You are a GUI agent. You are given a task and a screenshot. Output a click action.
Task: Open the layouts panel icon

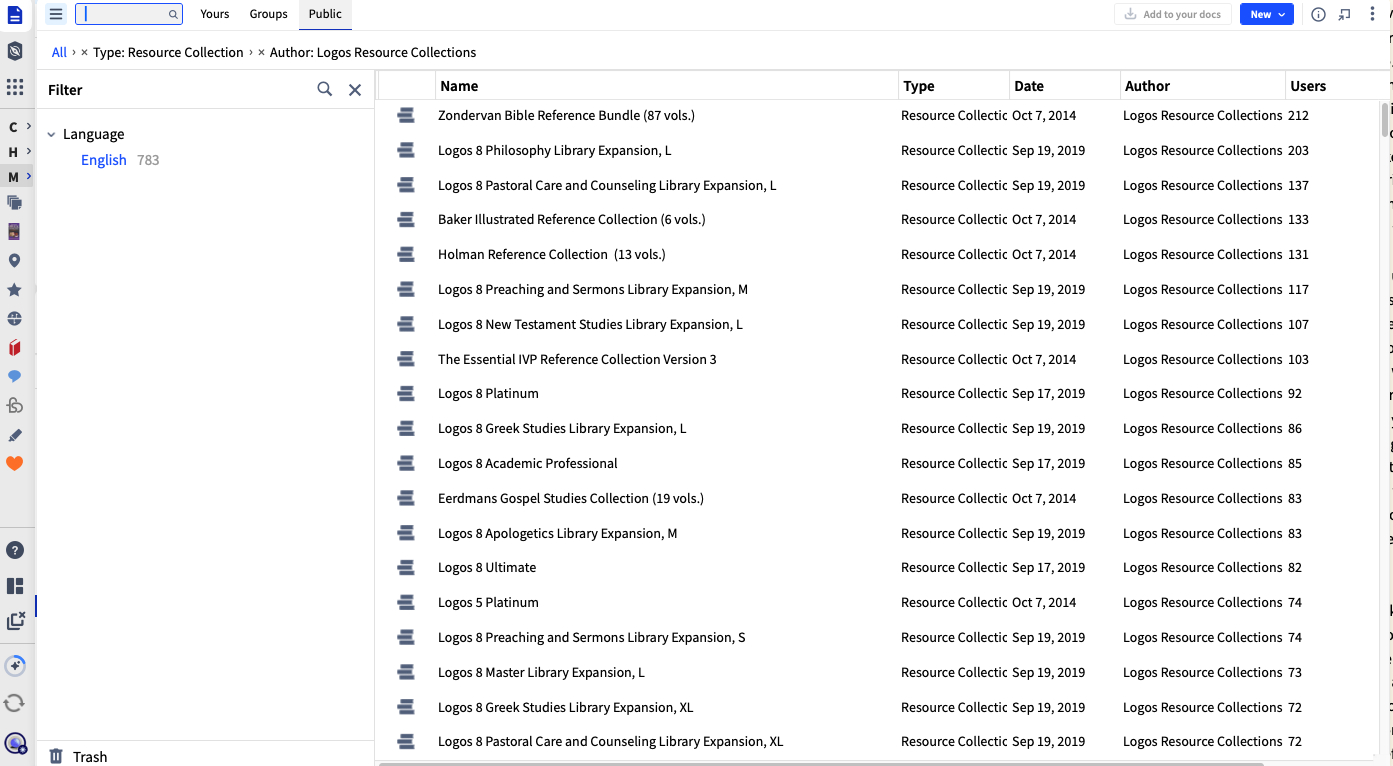point(15,586)
